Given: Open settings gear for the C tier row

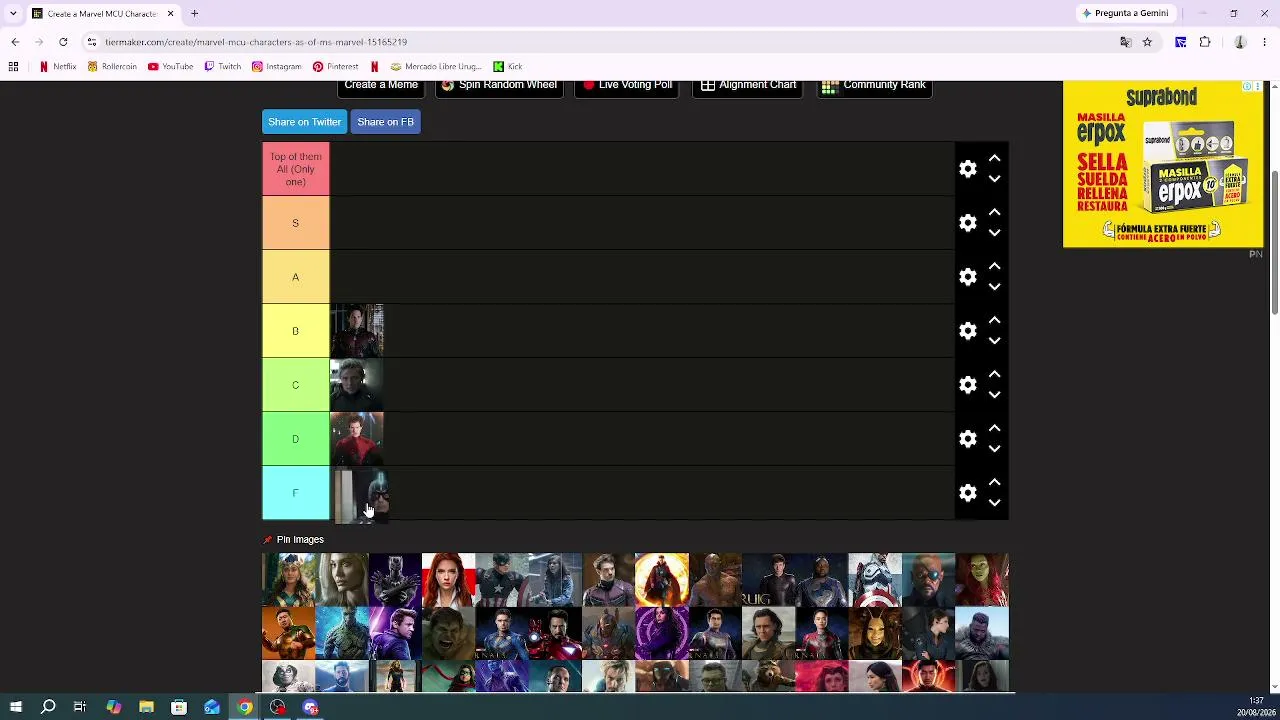Looking at the screenshot, I should 967,385.
